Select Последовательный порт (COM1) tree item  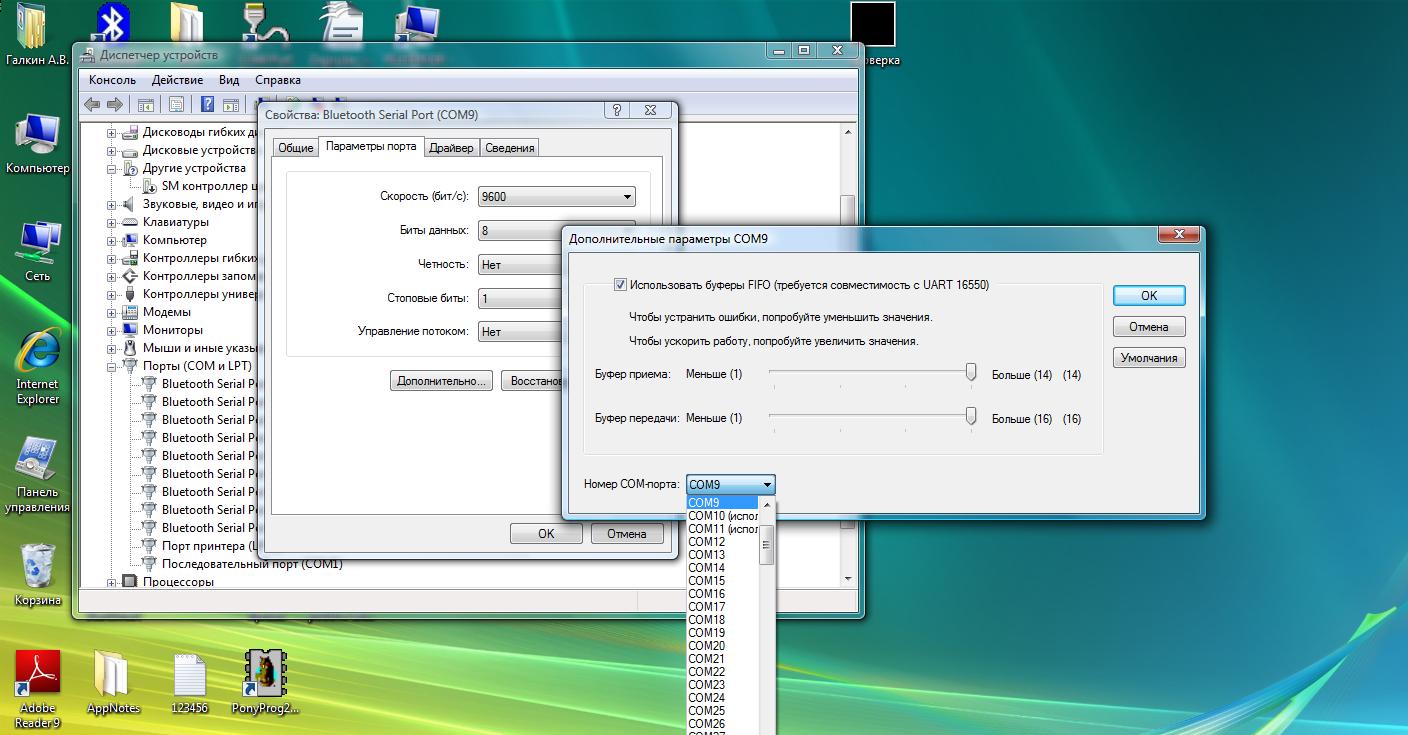[x=252, y=564]
